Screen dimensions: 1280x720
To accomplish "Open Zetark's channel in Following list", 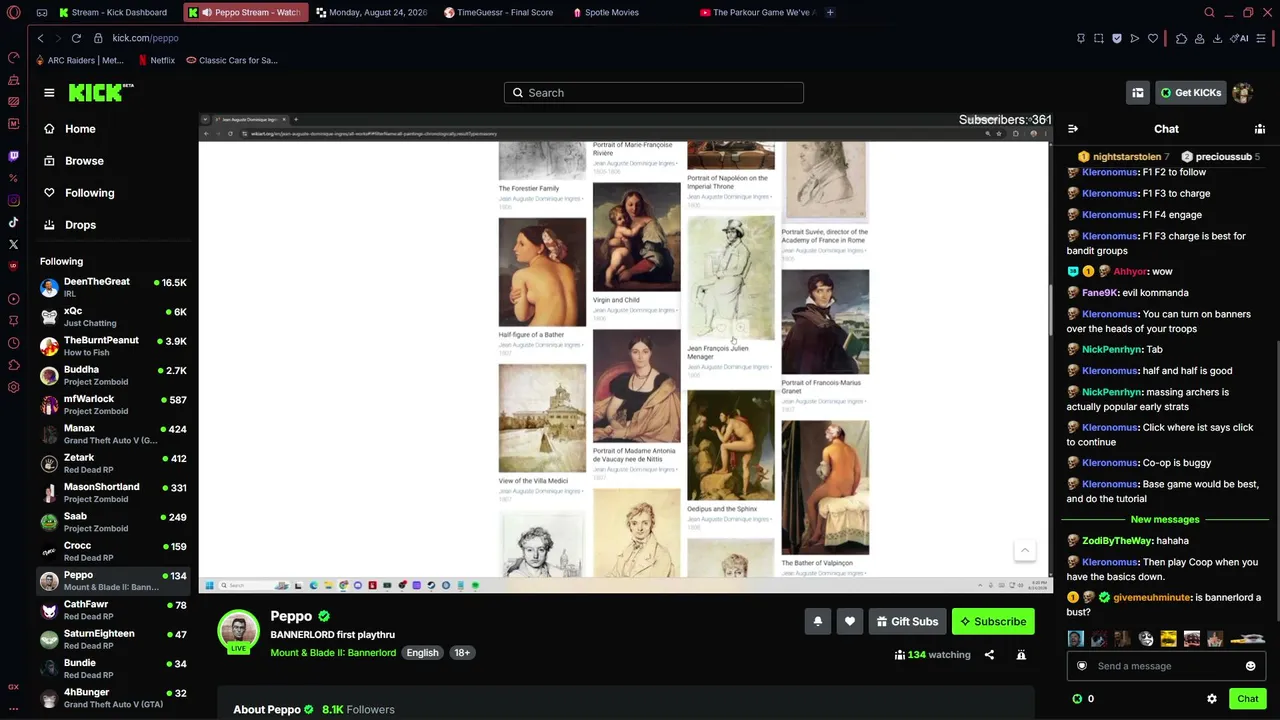I will (x=114, y=463).
